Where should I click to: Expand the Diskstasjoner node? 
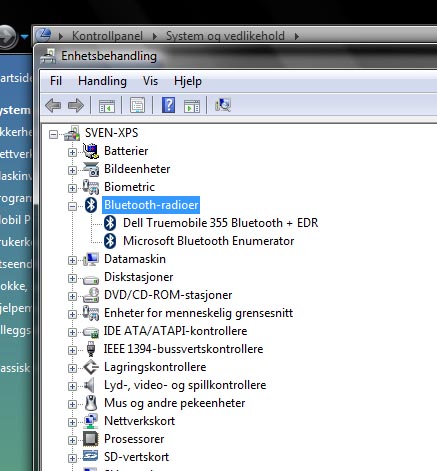pos(72,278)
